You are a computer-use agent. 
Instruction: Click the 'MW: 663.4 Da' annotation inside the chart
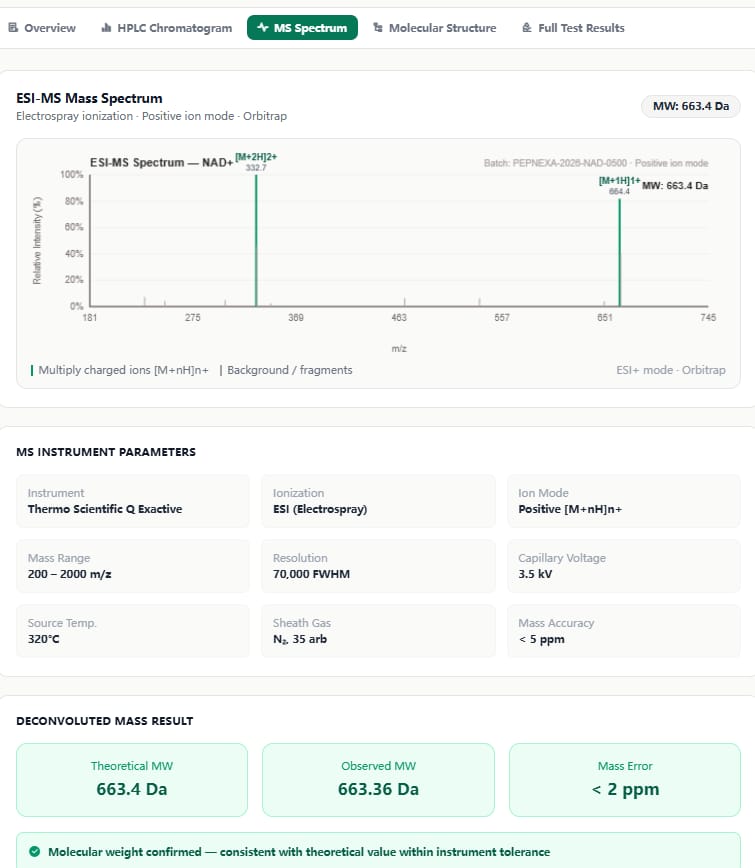point(675,185)
